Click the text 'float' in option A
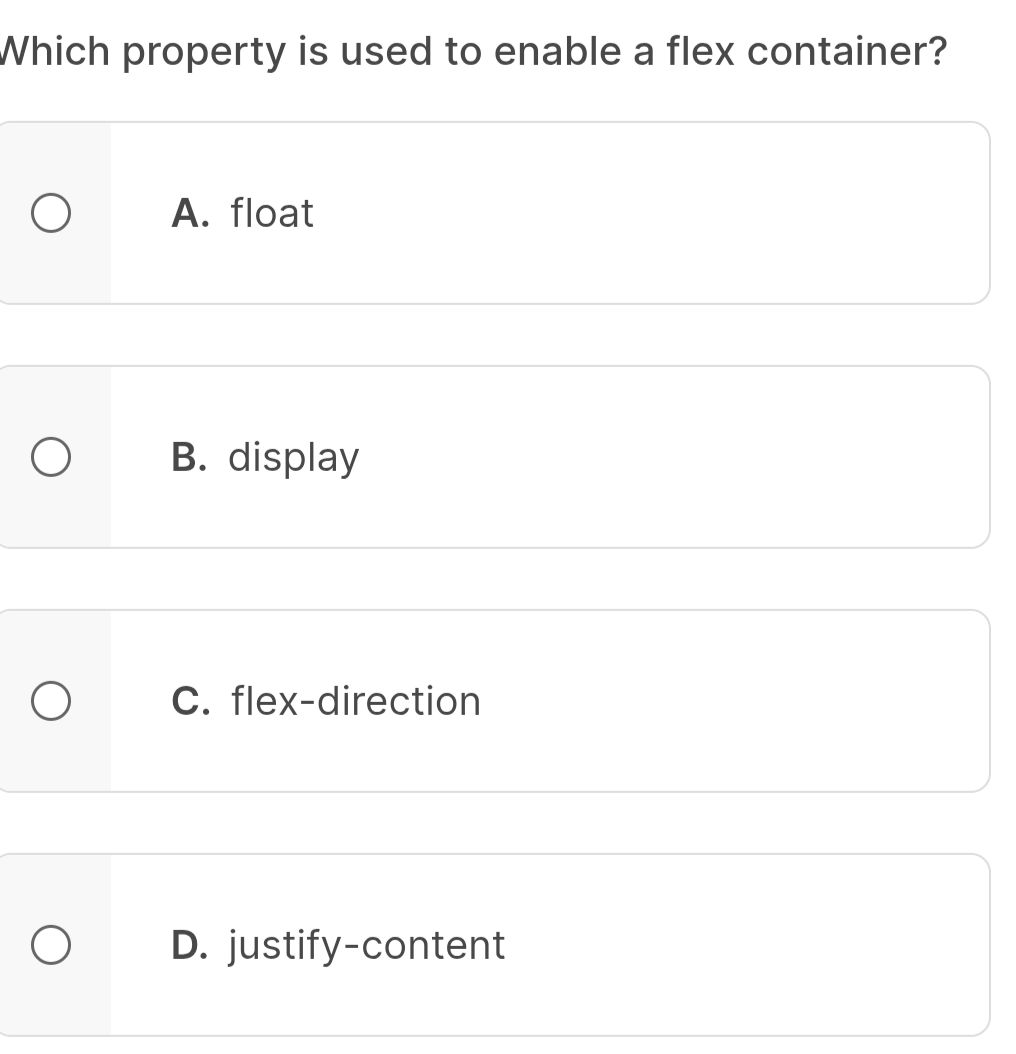This screenshot has height=1054, width=1016. 270,212
